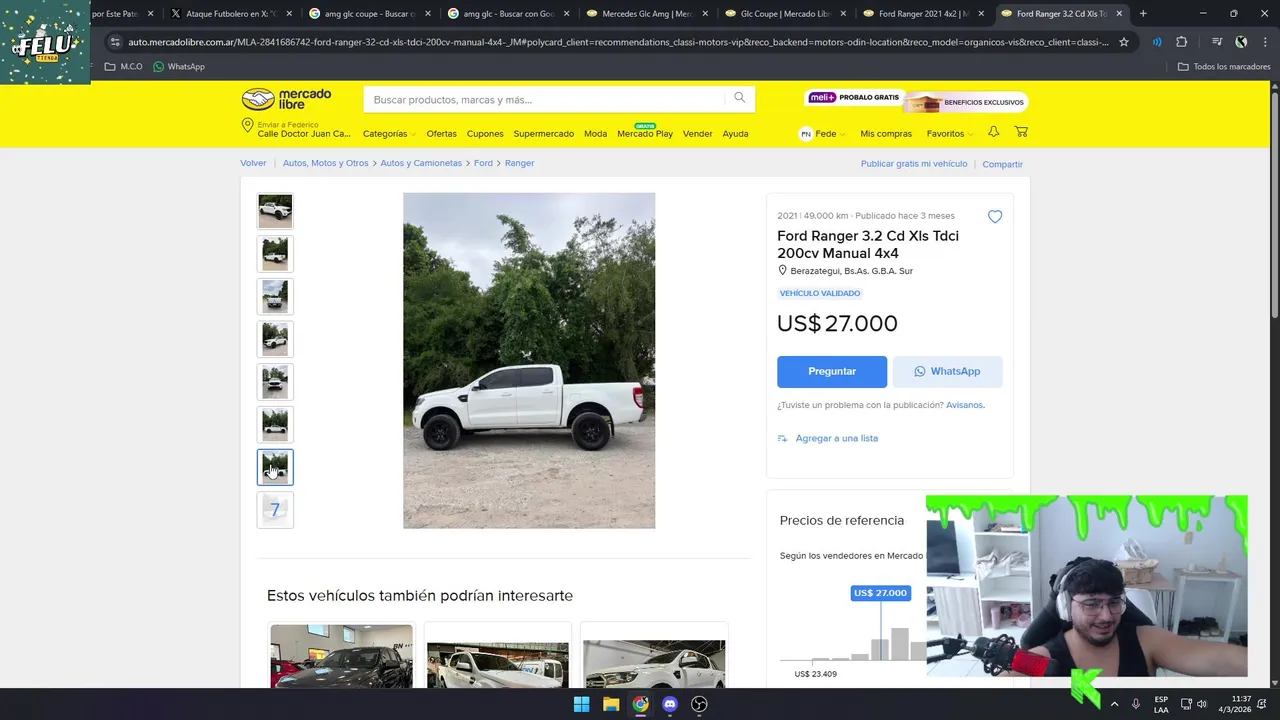The width and height of the screenshot is (1280, 720).
Task: Close the Ford Ranger 3.2 Cd Xls tab
Action: 1119,14
